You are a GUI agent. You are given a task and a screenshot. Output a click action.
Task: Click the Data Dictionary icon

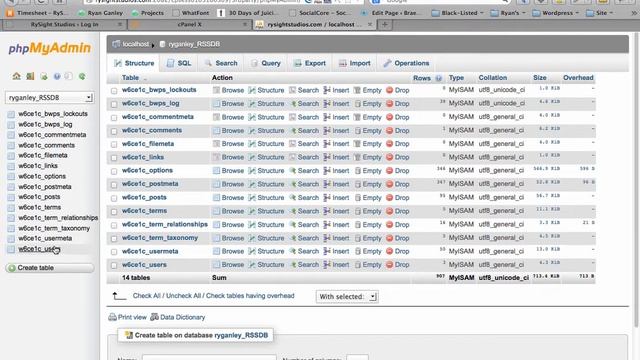coord(154,317)
